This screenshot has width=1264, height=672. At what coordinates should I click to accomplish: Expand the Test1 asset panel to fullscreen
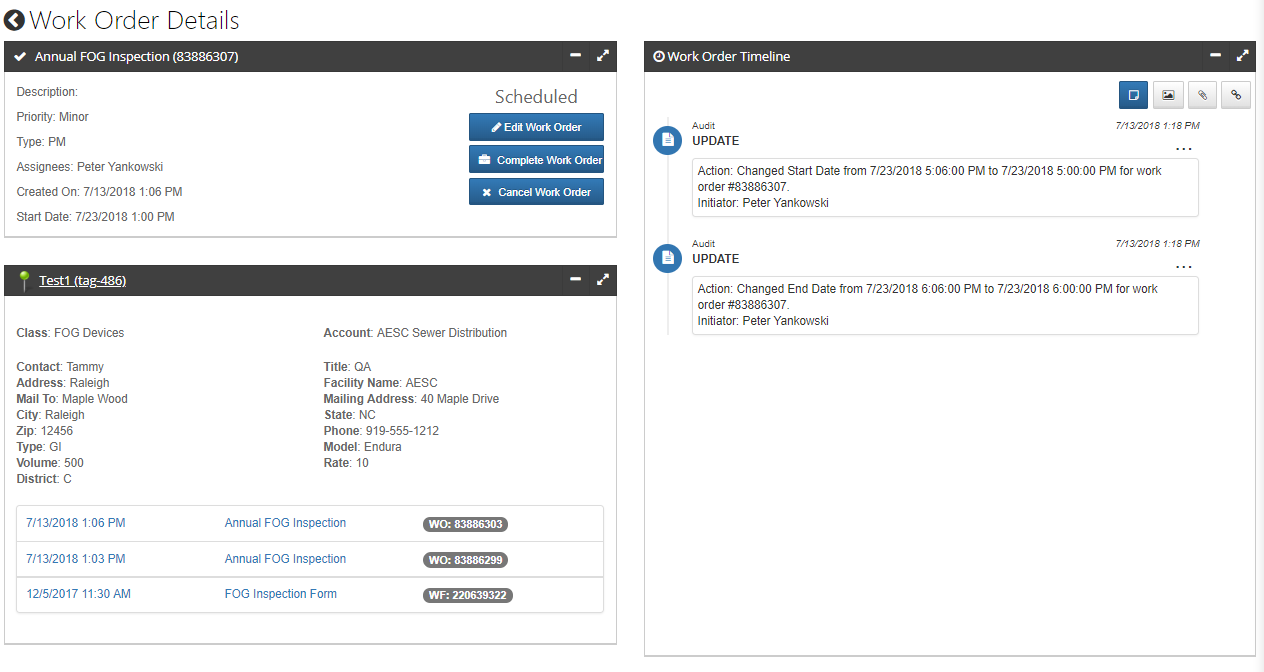[602, 280]
